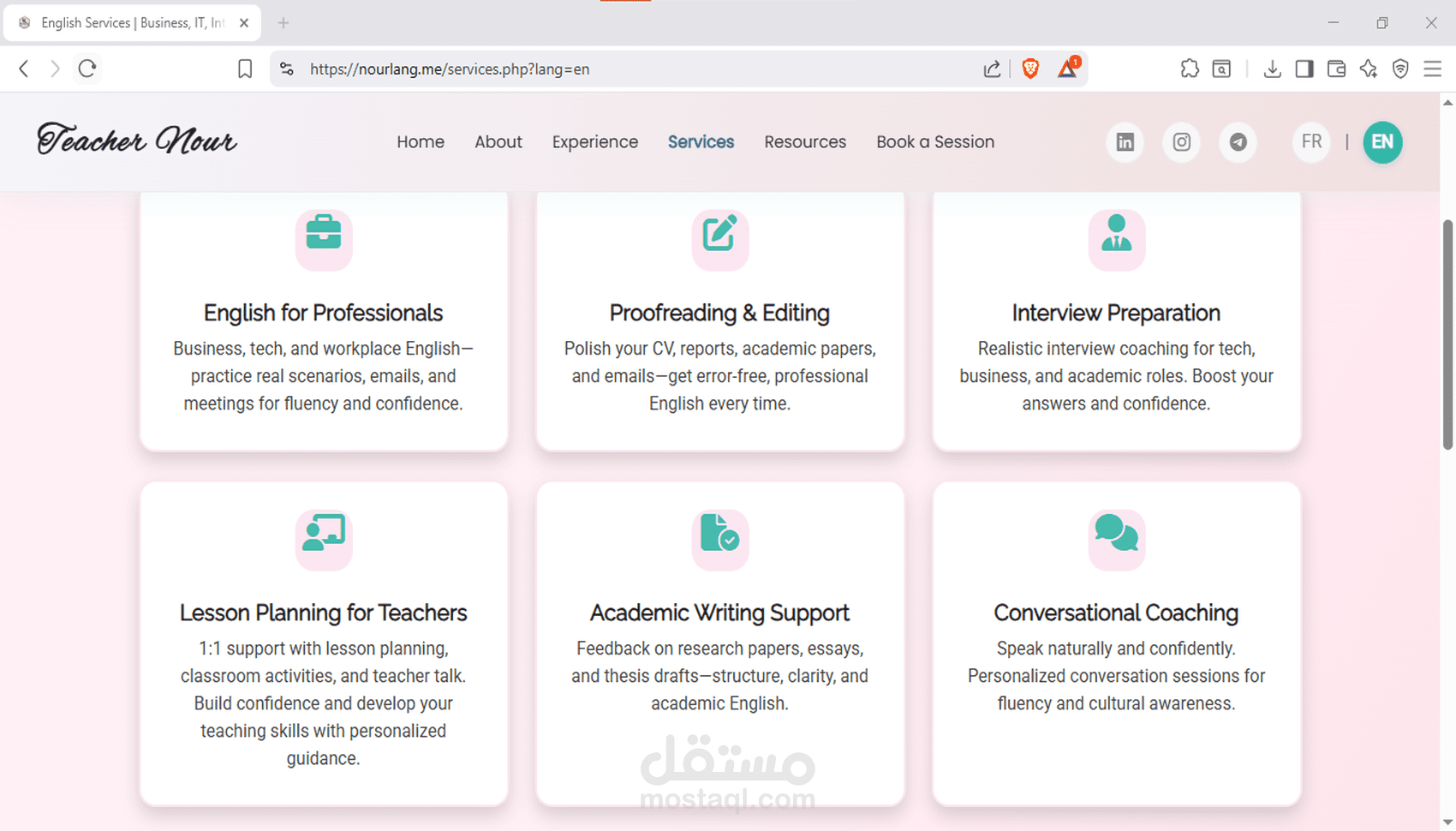Bookmark this page with the bookmark icon

point(245,69)
